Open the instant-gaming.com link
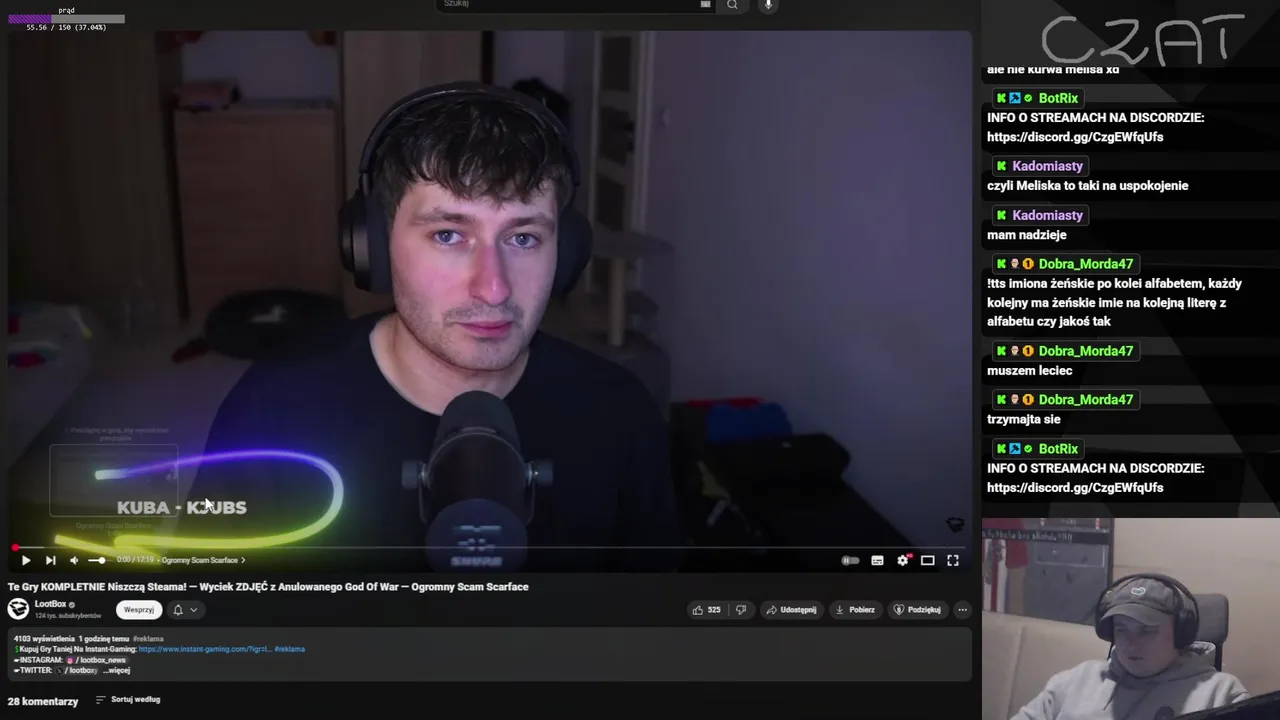 click(205, 649)
